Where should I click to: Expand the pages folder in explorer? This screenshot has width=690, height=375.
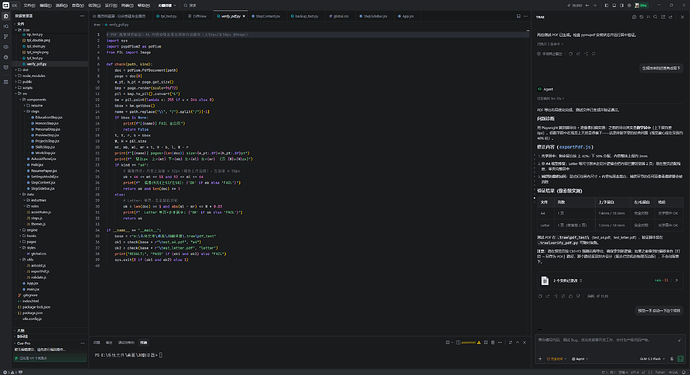(x=31, y=242)
